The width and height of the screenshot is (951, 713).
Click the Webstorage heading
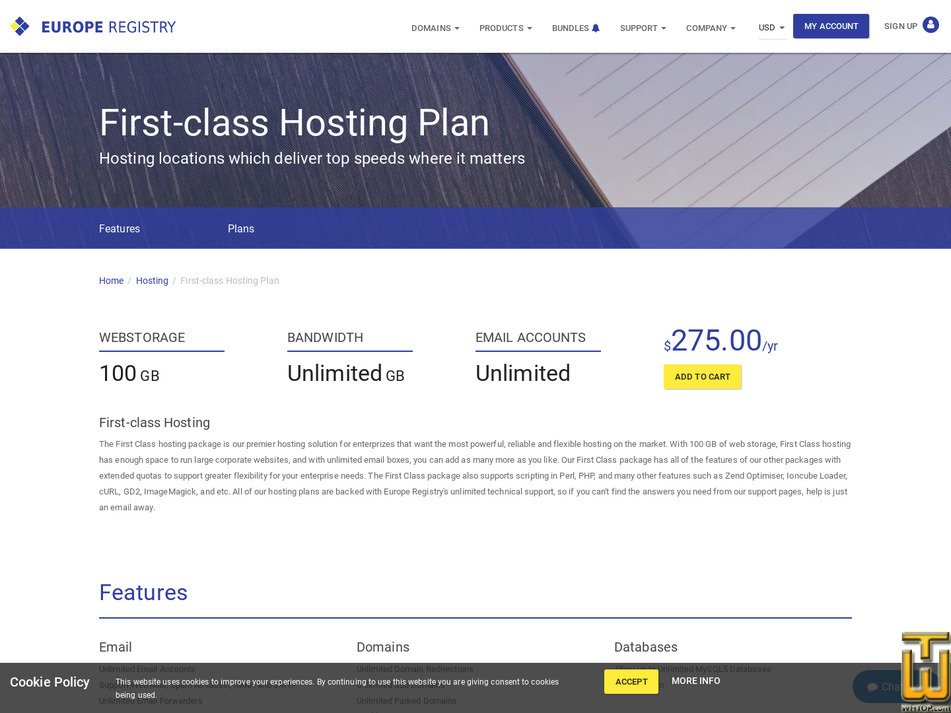coord(142,338)
